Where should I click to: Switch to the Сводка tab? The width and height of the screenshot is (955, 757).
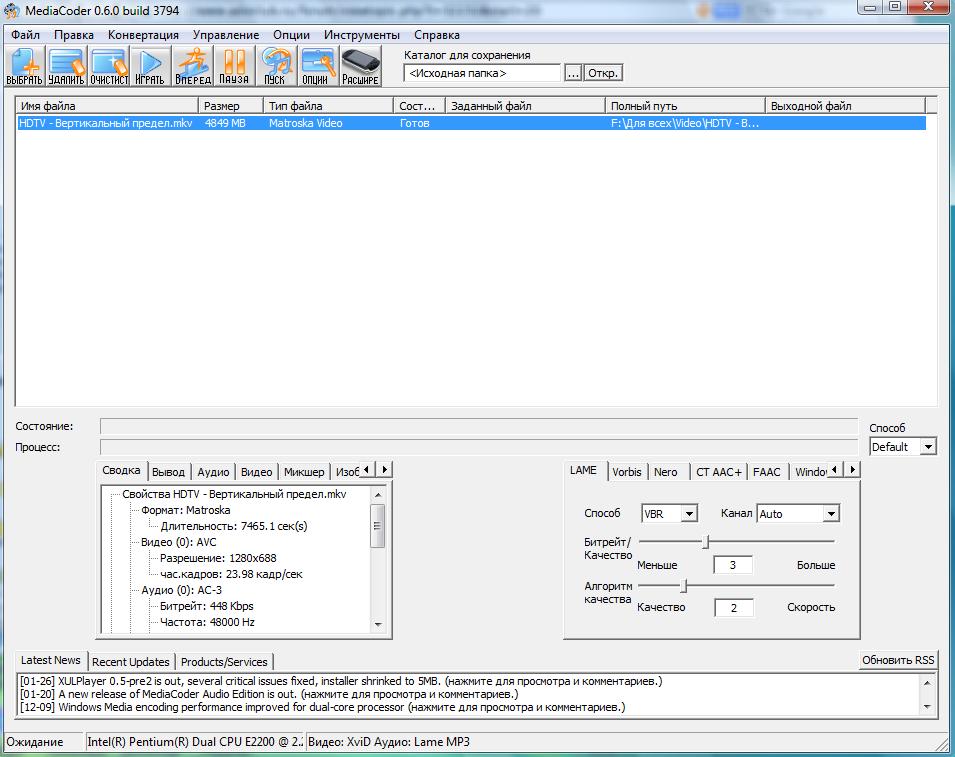[121, 471]
